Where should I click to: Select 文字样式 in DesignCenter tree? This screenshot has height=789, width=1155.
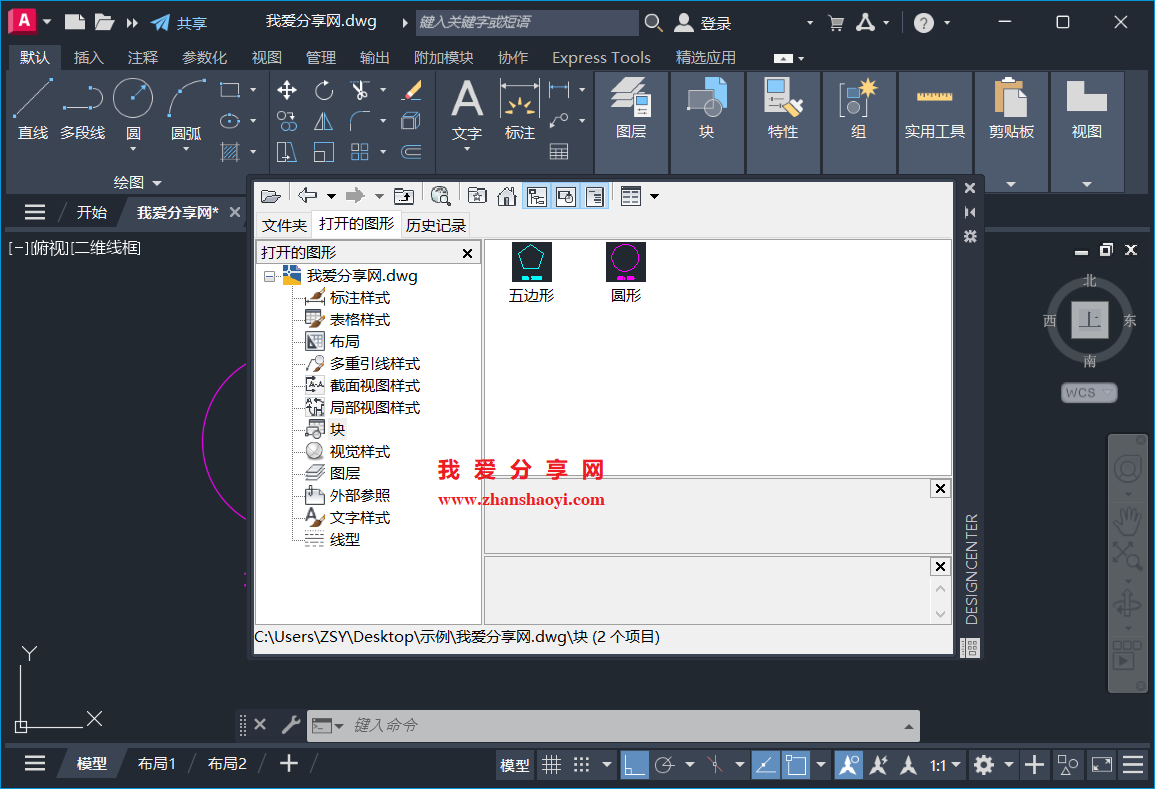[359, 517]
